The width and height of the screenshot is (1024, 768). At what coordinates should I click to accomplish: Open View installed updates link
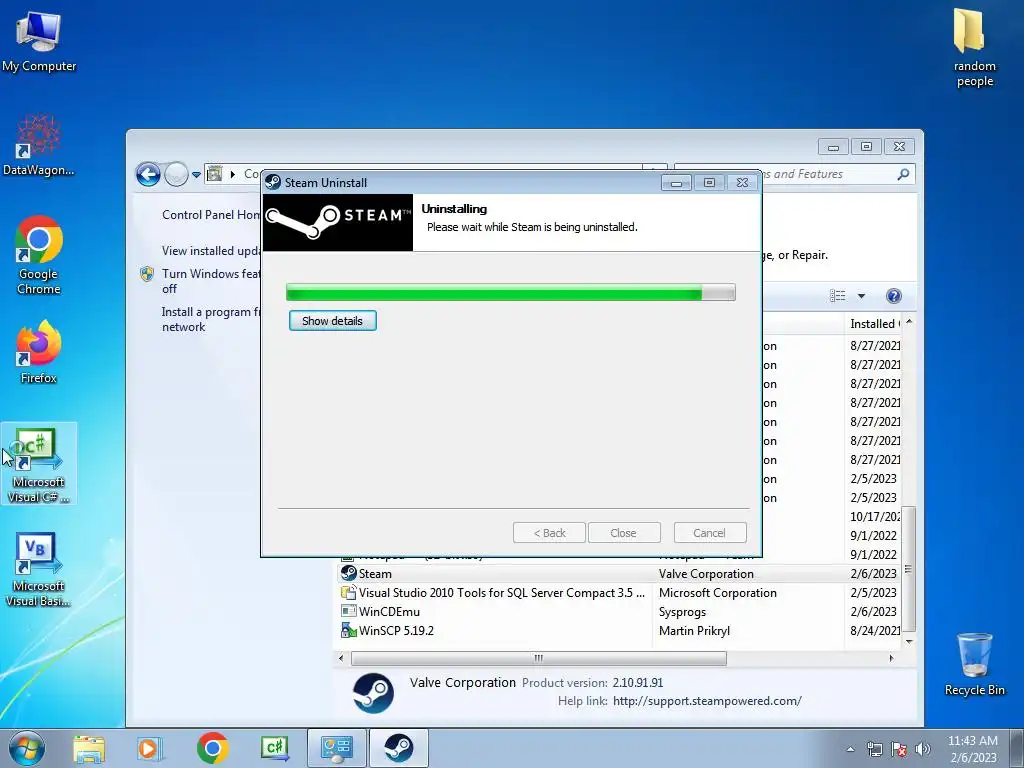coord(211,251)
